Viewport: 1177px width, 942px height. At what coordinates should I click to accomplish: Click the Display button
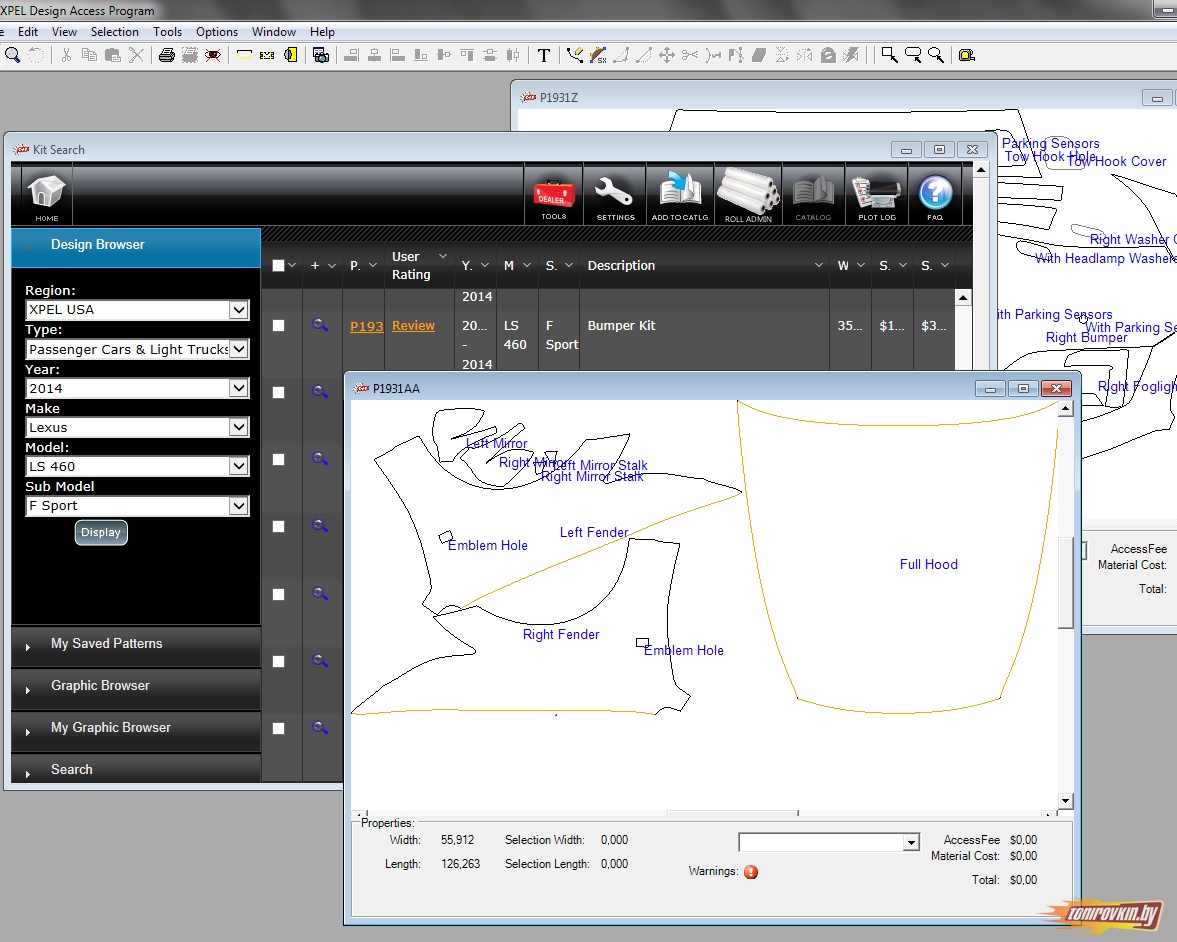pyautogui.click(x=101, y=532)
